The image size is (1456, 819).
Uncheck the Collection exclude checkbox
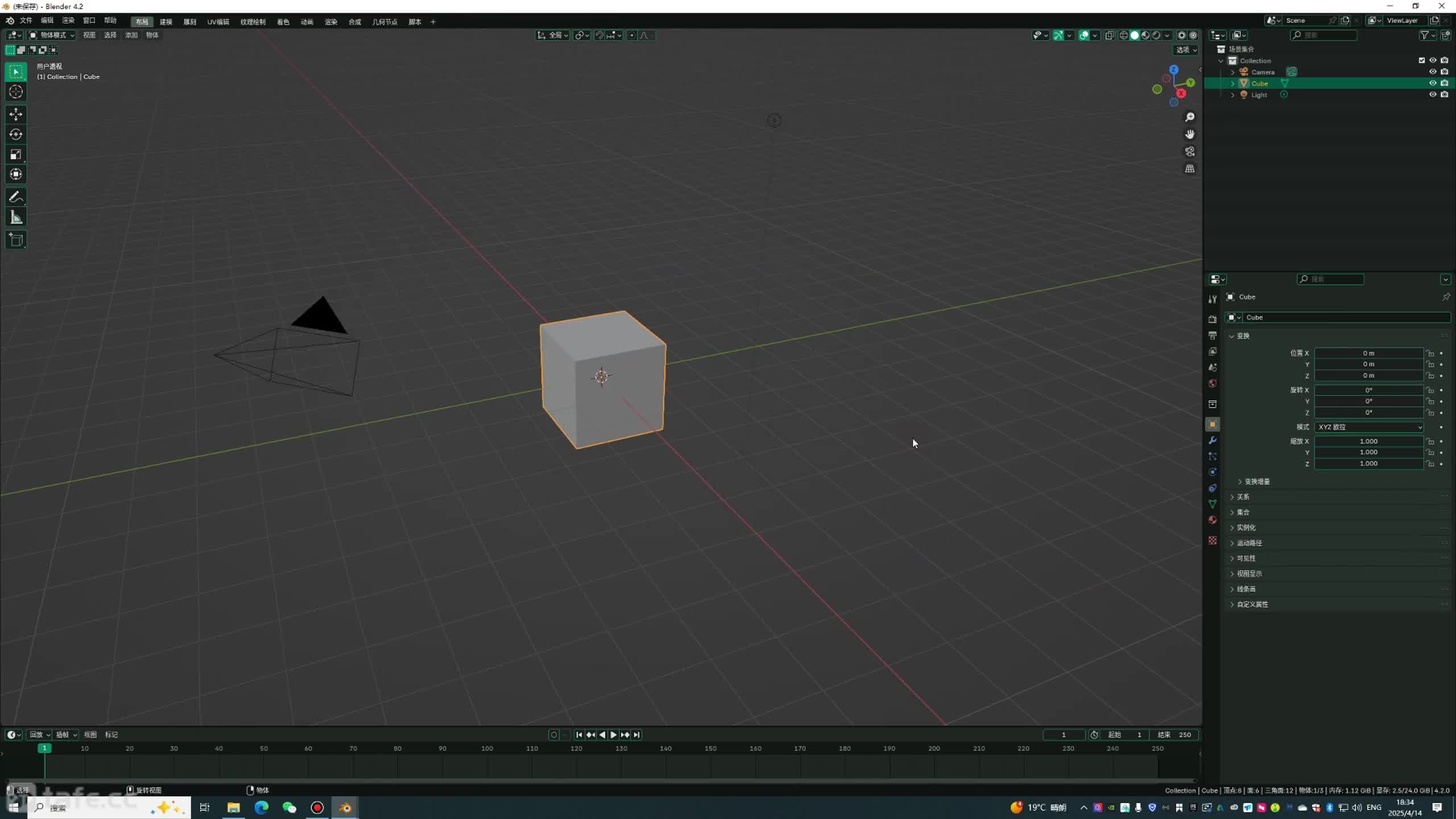click(1421, 60)
